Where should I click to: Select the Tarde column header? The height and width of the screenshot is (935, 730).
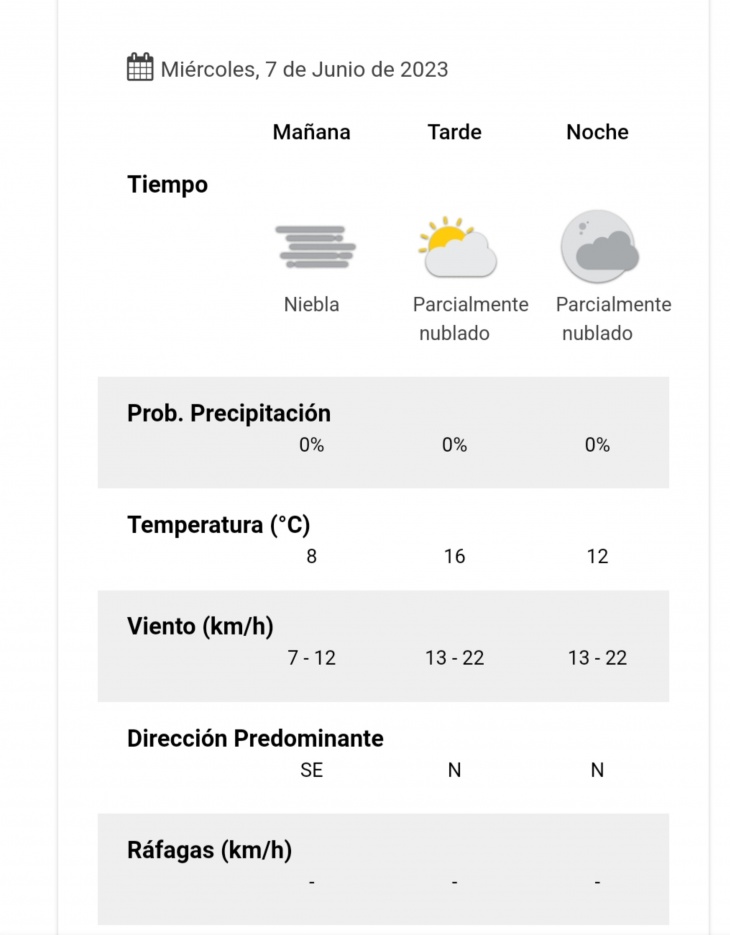(x=454, y=132)
